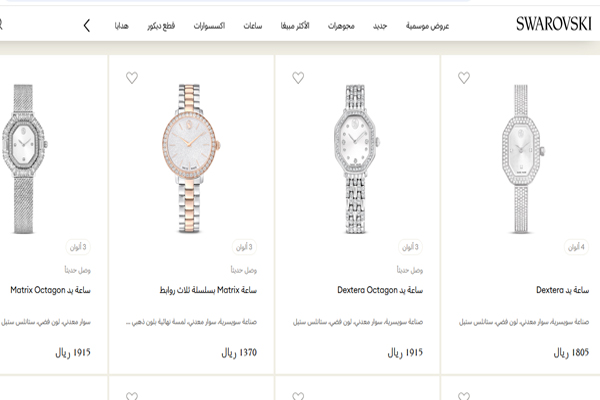Screen dimensions: 600x400
Task: Favorite the Dextera watch with heart icon
Action: point(464,78)
